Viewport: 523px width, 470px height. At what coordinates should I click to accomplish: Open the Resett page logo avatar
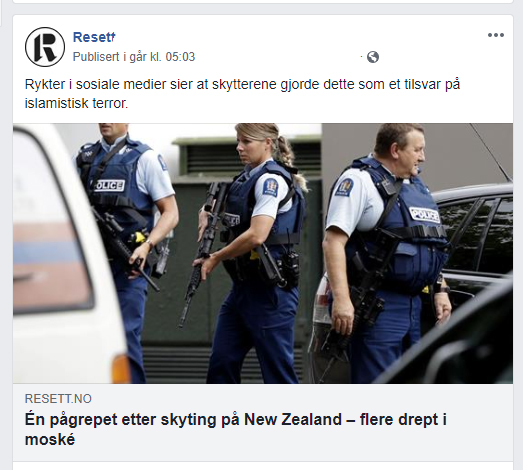click(x=45, y=47)
